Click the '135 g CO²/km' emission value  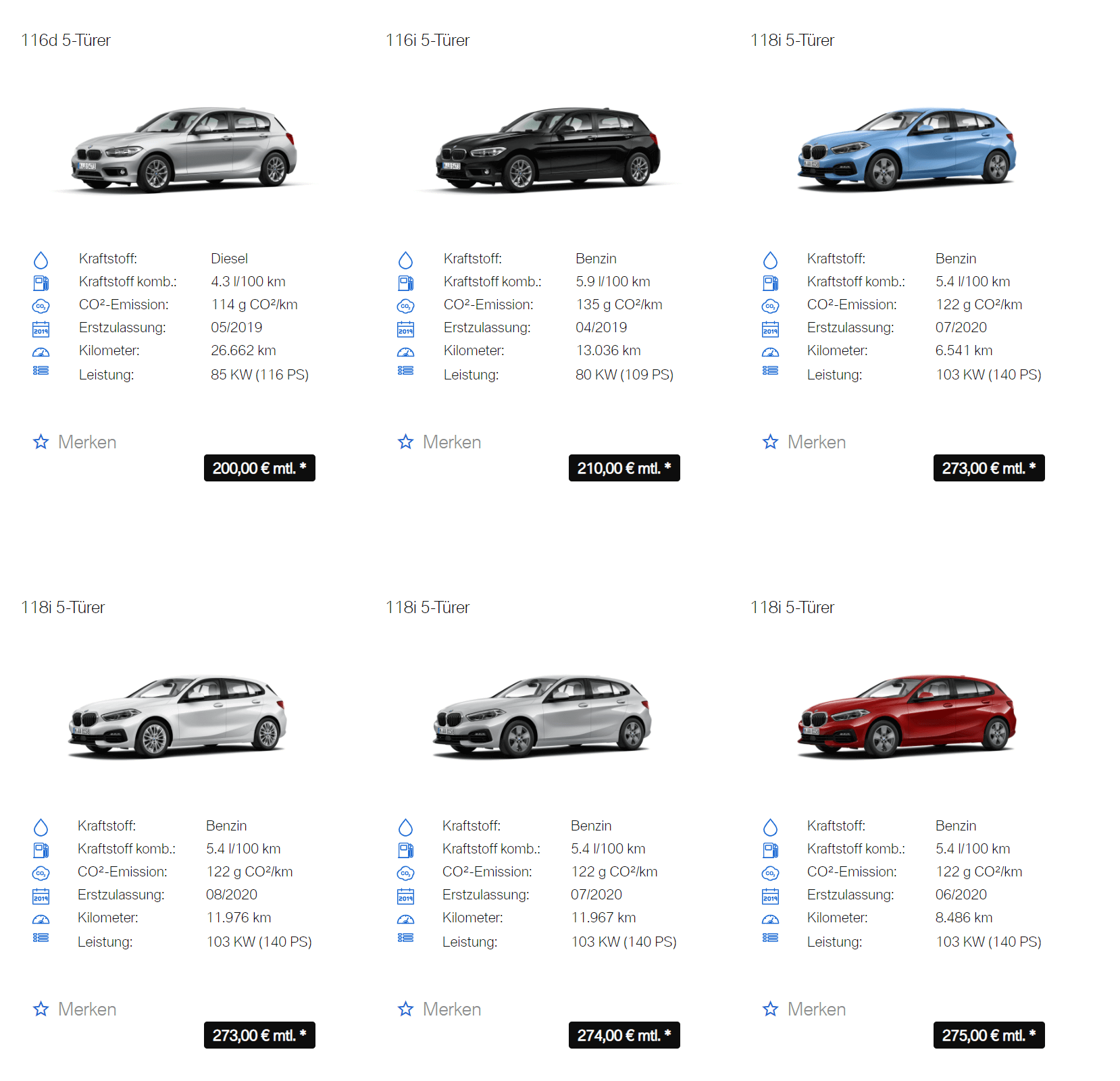[x=619, y=305]
